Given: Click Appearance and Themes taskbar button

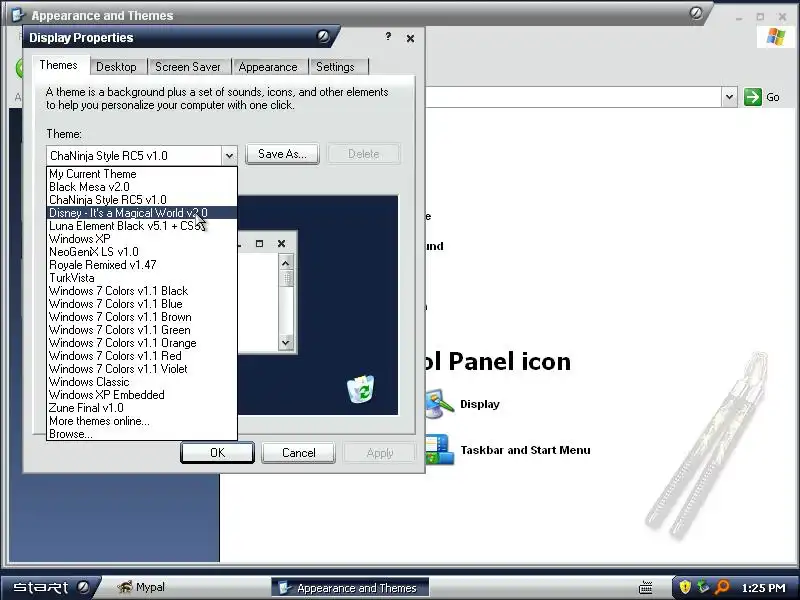Looking at the screenshot, I should 349,588.
